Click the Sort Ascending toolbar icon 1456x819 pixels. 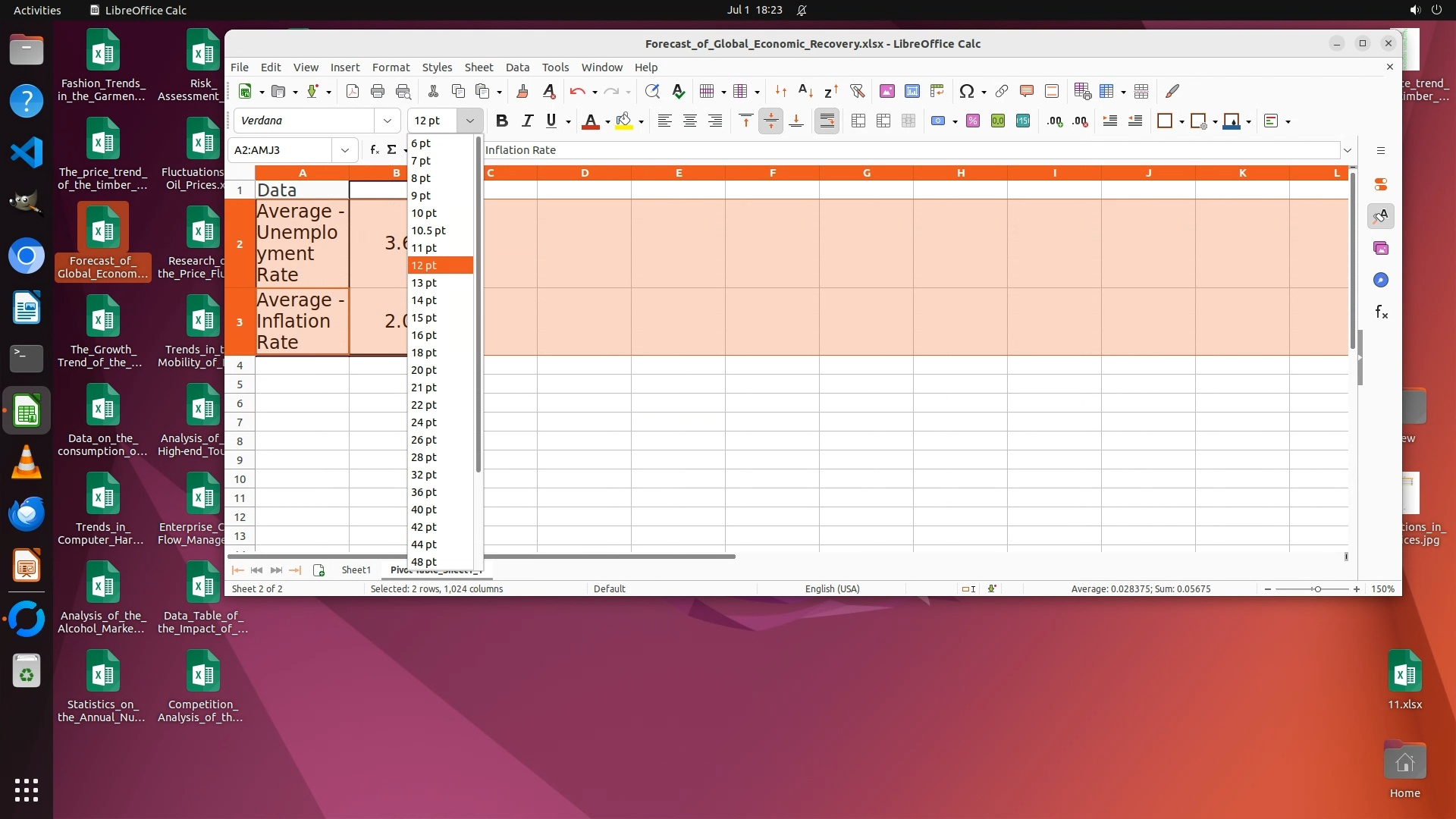point(806,91)
